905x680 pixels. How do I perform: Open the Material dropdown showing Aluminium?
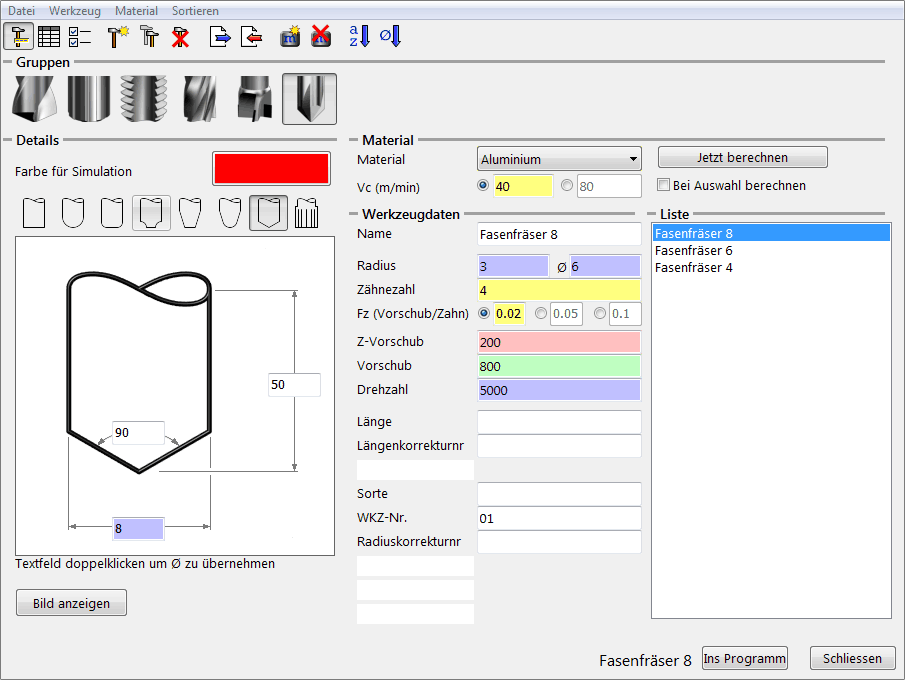coord(559,159)
